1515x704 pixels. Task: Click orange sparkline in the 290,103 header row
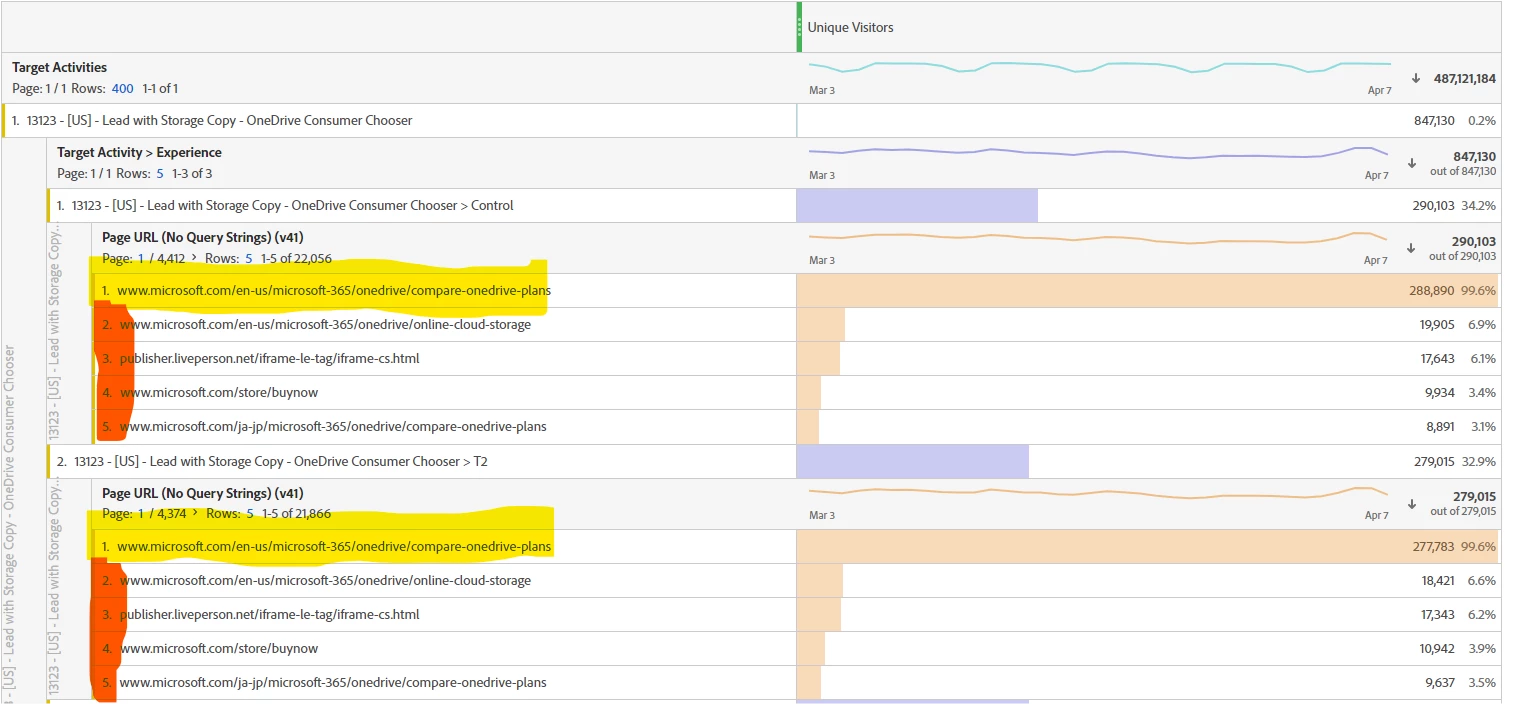pos(1098,239)
